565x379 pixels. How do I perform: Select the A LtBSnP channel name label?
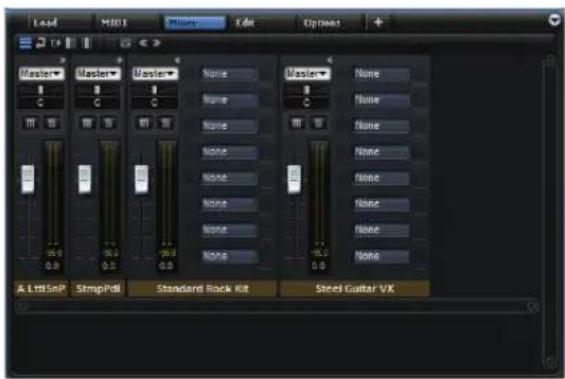pyautogui.click(x=41, y=289)
